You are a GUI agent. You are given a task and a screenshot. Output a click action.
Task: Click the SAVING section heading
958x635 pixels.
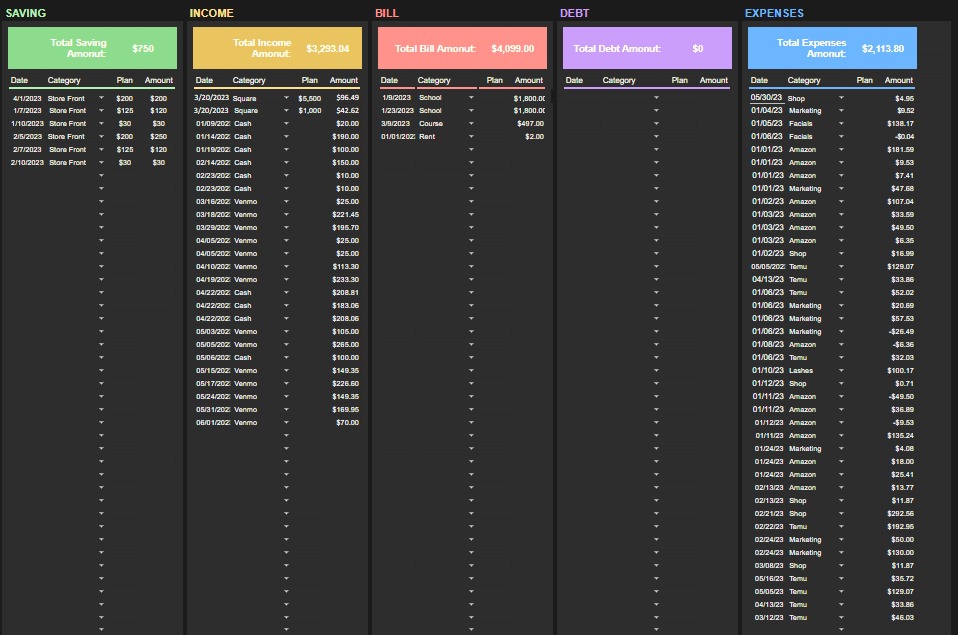[26, 13]
